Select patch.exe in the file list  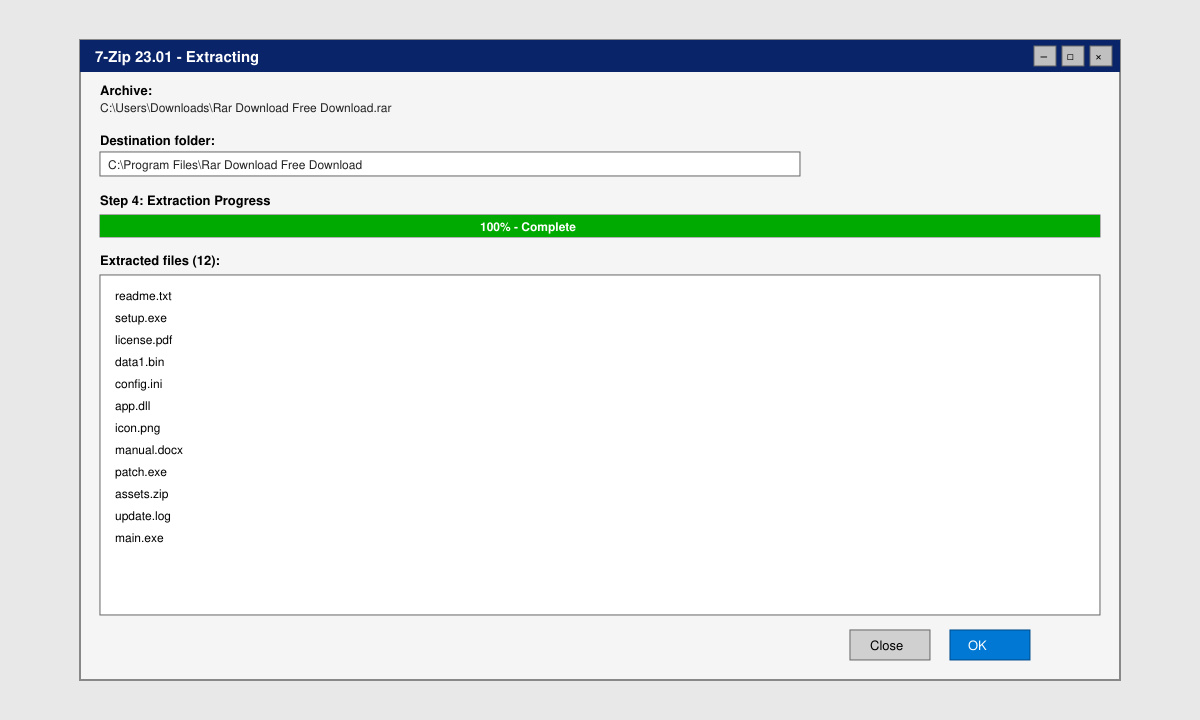(x=141, y=472)
